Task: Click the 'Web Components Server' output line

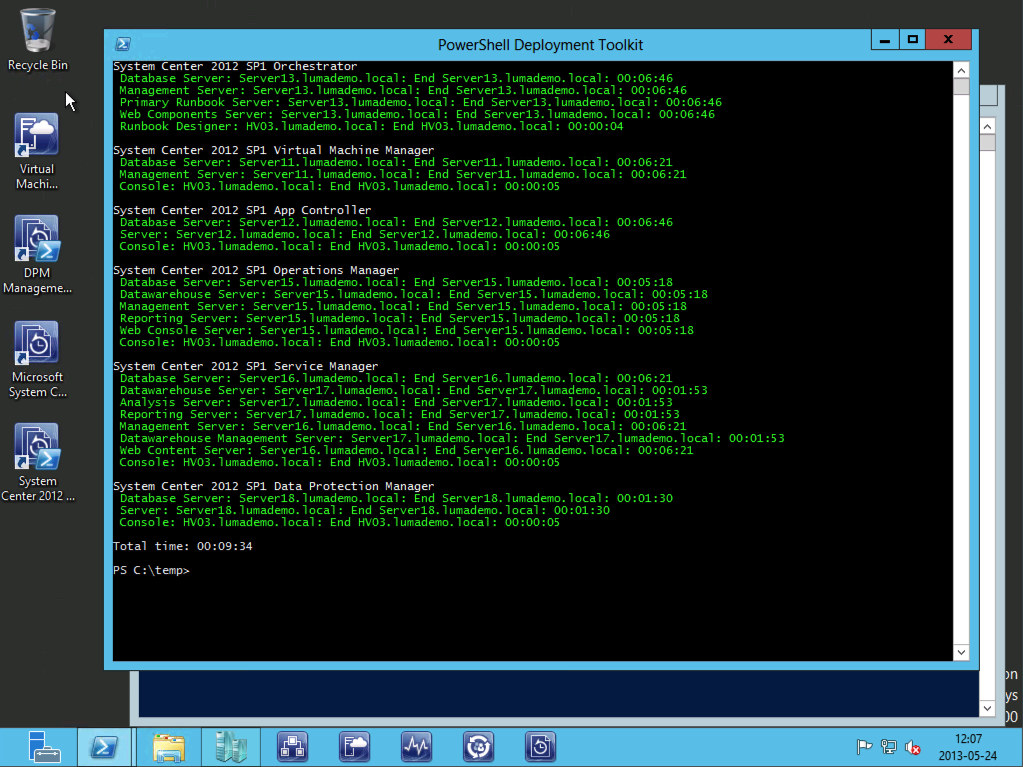Action: 417,114
